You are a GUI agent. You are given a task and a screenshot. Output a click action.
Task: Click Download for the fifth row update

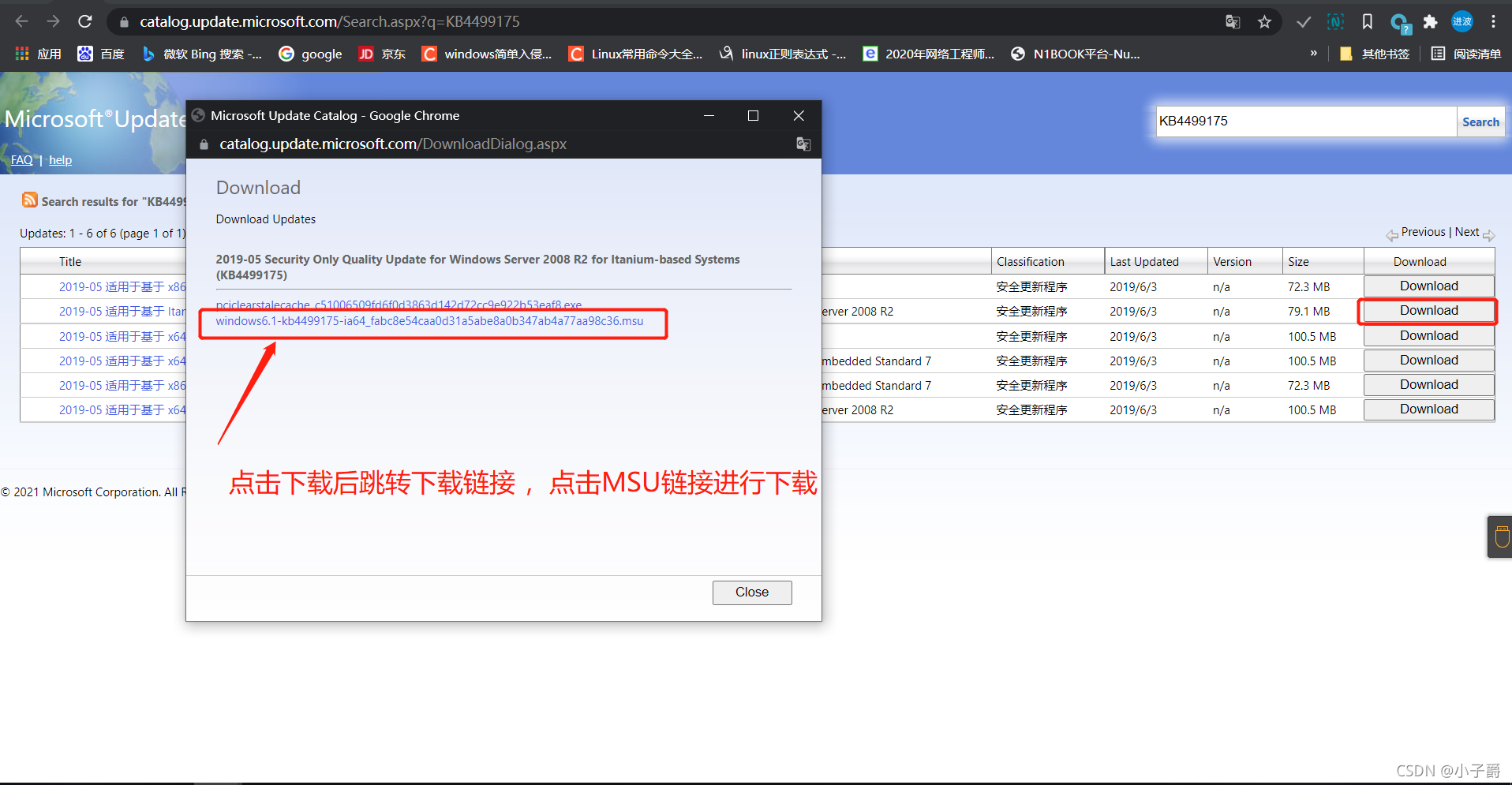click(1428, 385)
